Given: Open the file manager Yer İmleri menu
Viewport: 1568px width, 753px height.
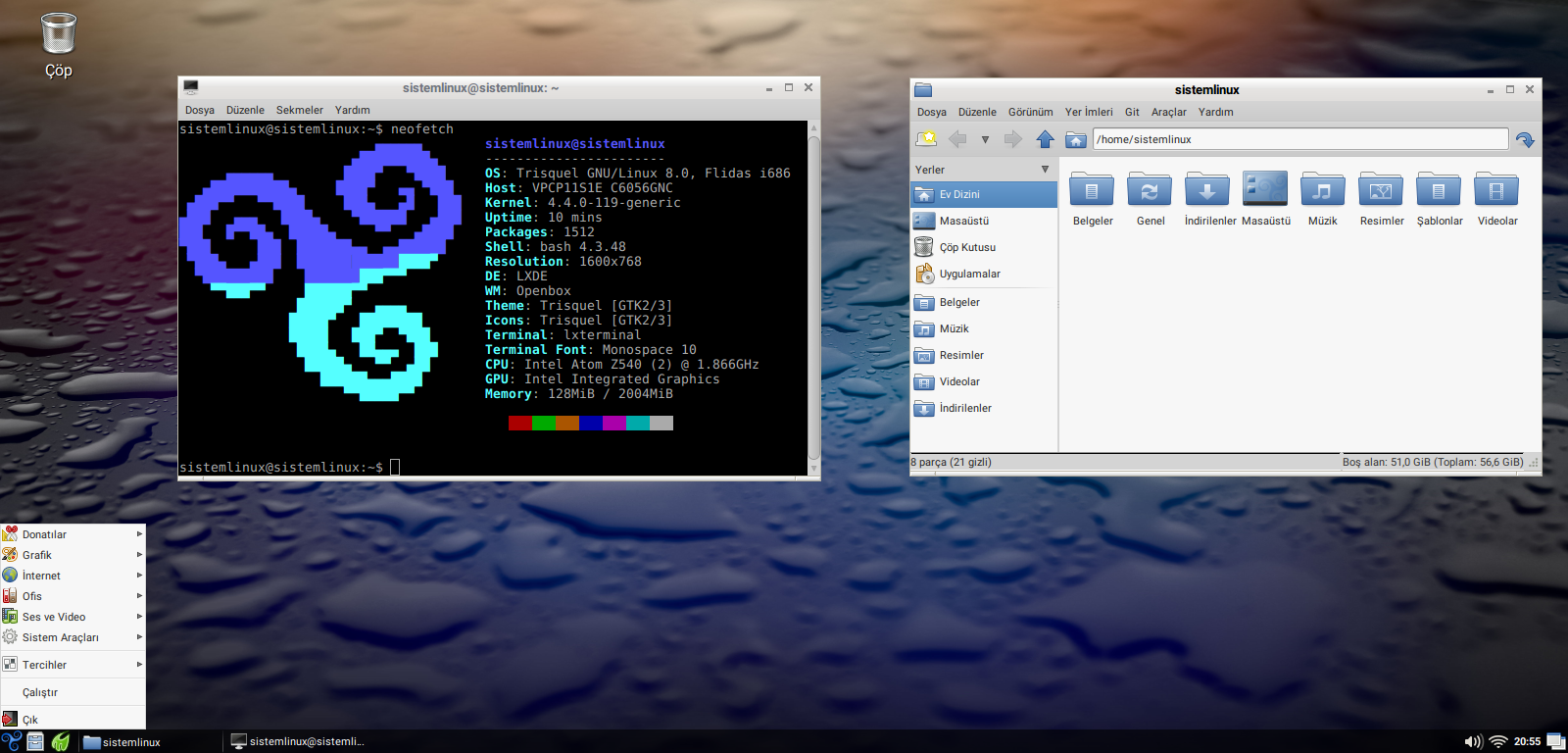Looking at the screenshot, I should pos(1089,112).
